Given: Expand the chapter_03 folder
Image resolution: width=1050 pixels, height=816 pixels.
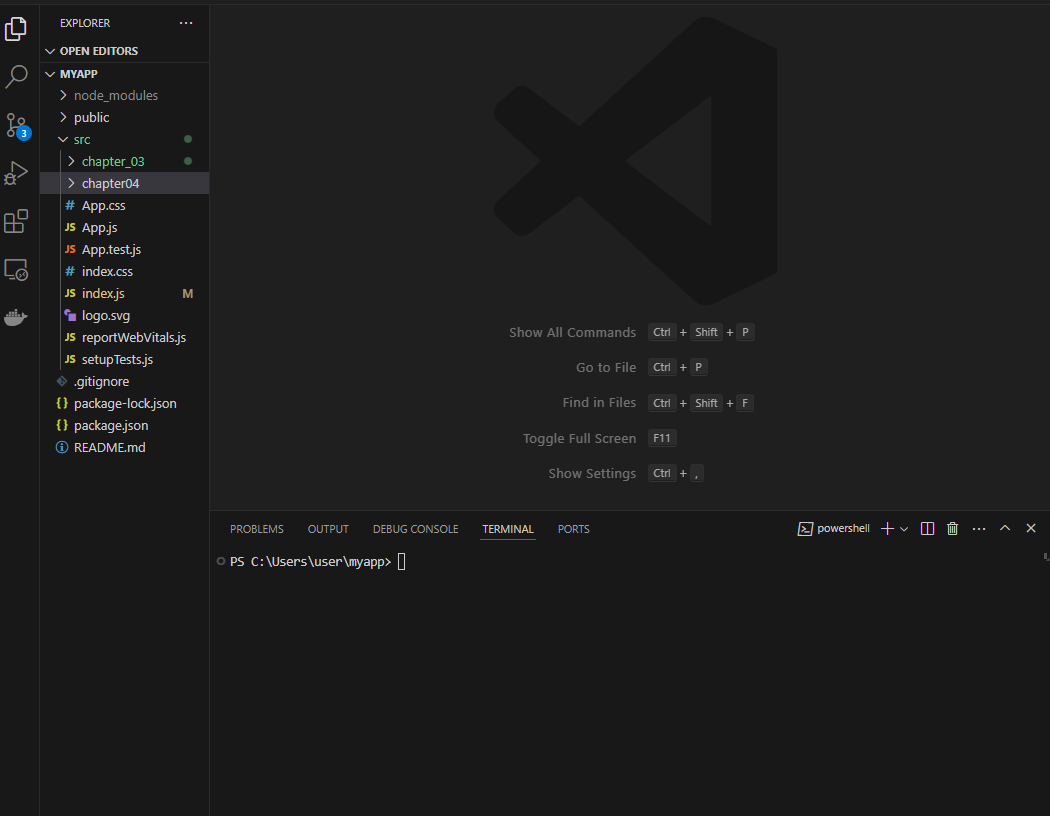Looking at the screenshot, I should (x=125, y=161).
